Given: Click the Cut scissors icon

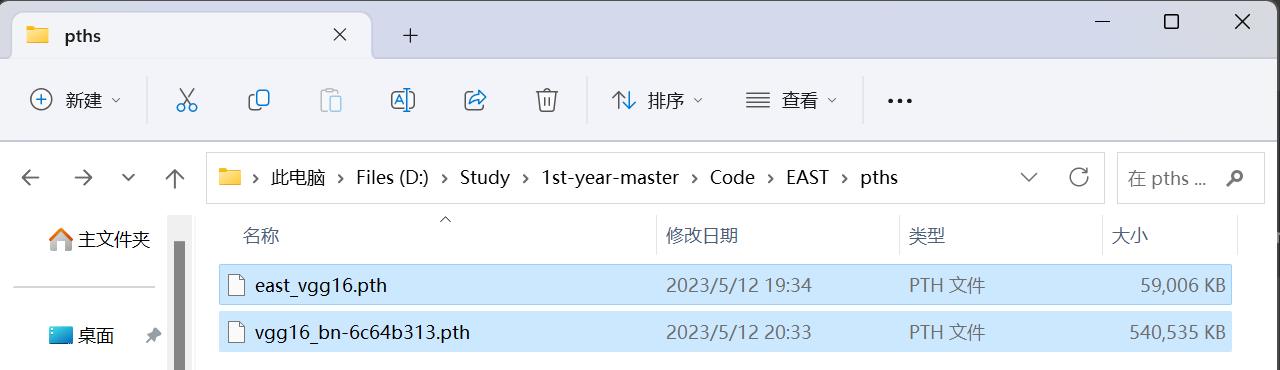Looking at the screenshot, I should pos(187,100).
